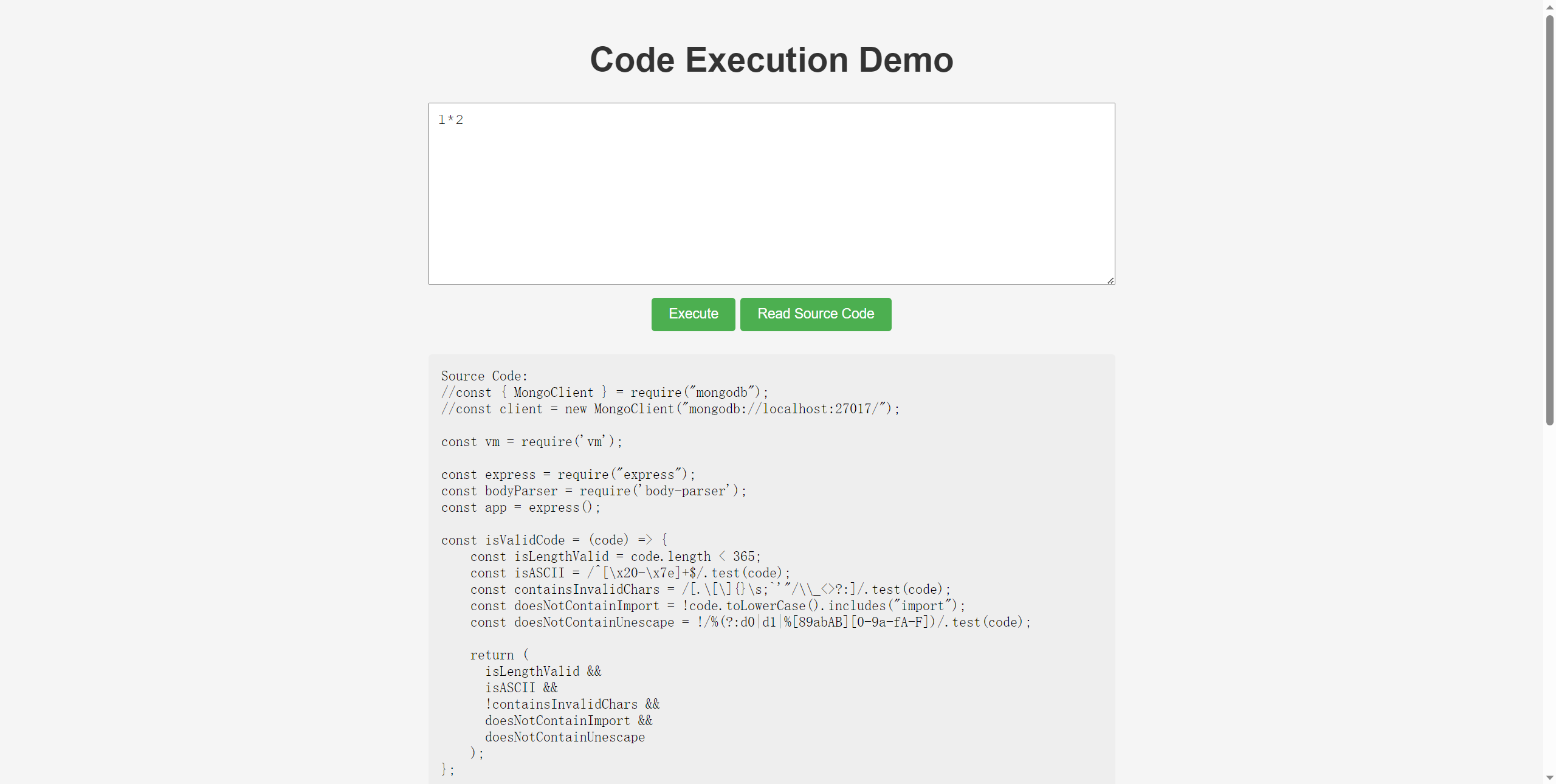
Task: Click the Execute button
Action: (x=693, y=314)
